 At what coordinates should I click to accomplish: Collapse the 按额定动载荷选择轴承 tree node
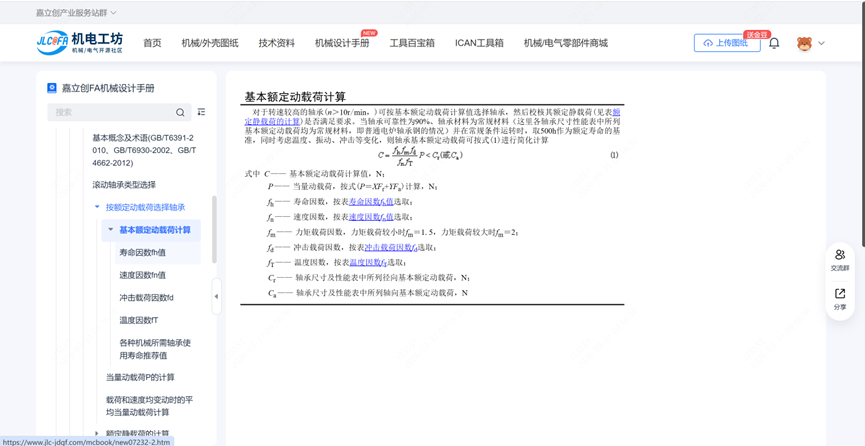(97, 208)
